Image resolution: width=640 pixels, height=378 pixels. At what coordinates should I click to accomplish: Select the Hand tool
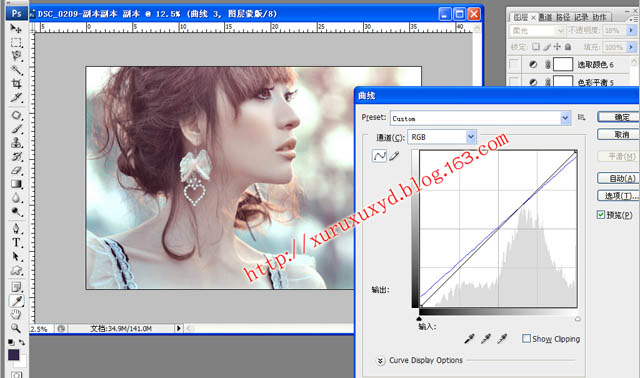click(16, 314)
